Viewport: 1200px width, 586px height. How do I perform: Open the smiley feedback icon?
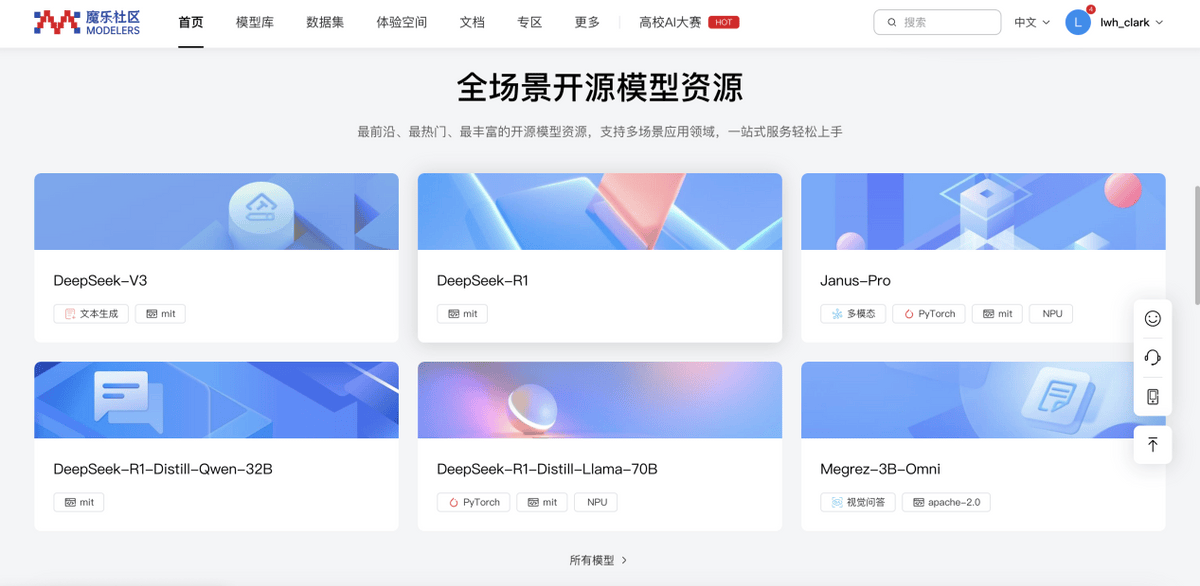pyautogui.click(x=1152, y=318)
